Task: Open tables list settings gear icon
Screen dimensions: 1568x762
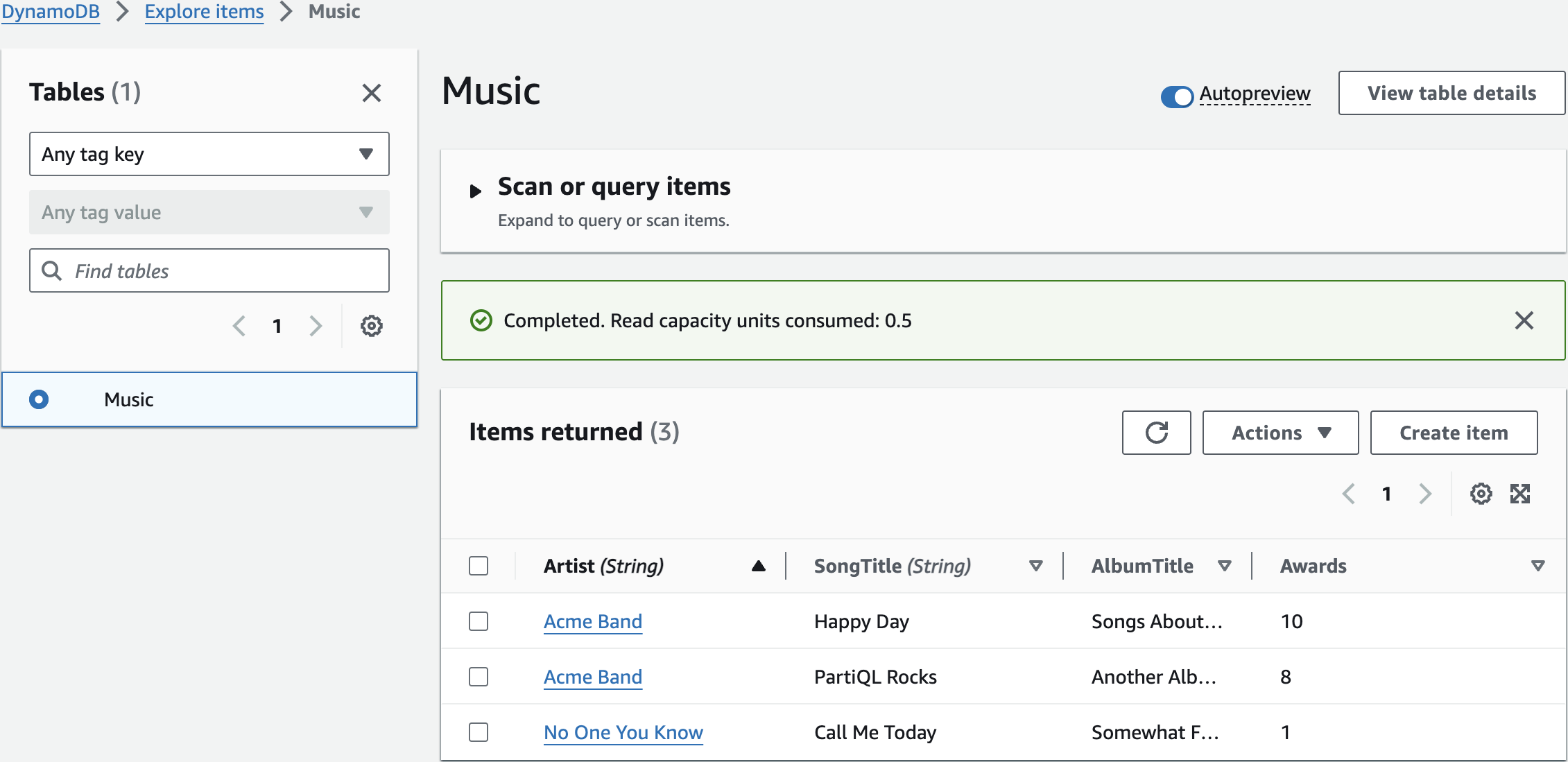Action: point(371,326)
